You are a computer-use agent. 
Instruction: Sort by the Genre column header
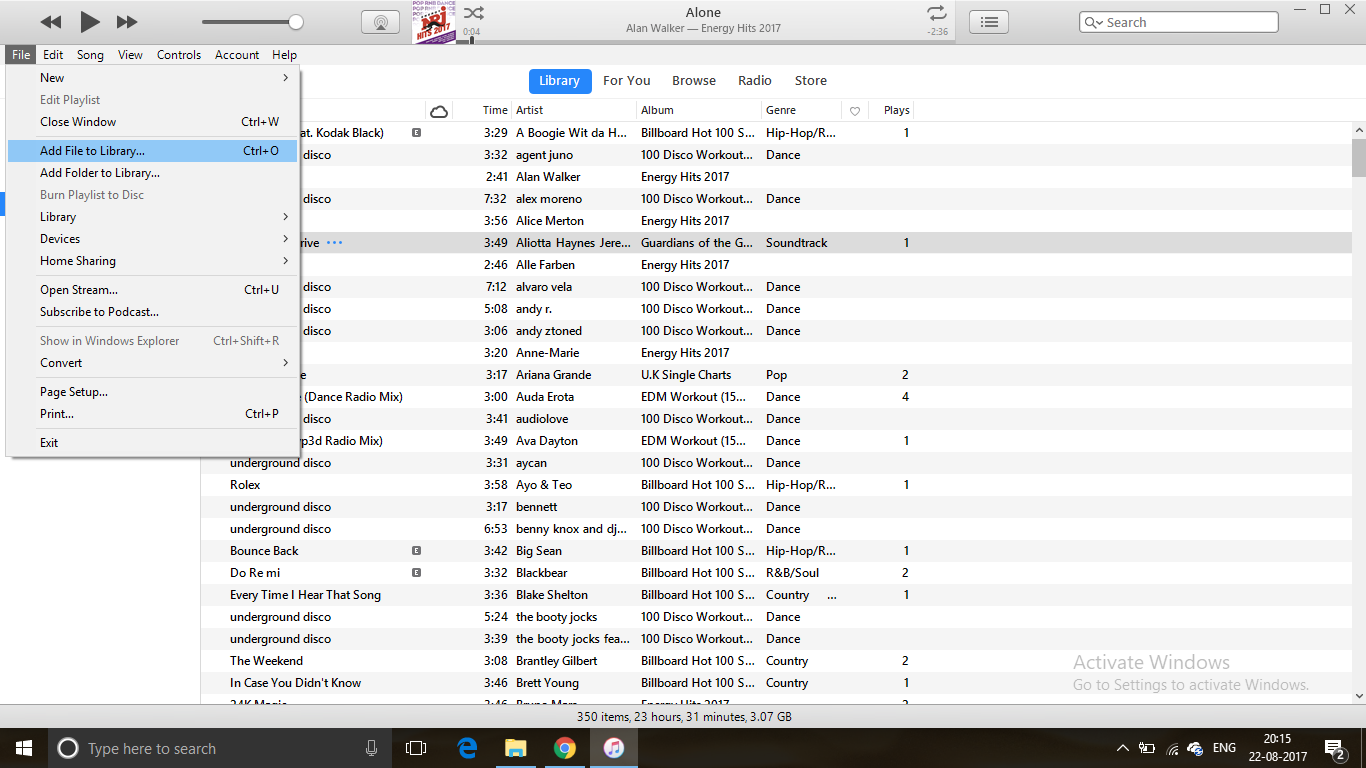coord(801,111)
